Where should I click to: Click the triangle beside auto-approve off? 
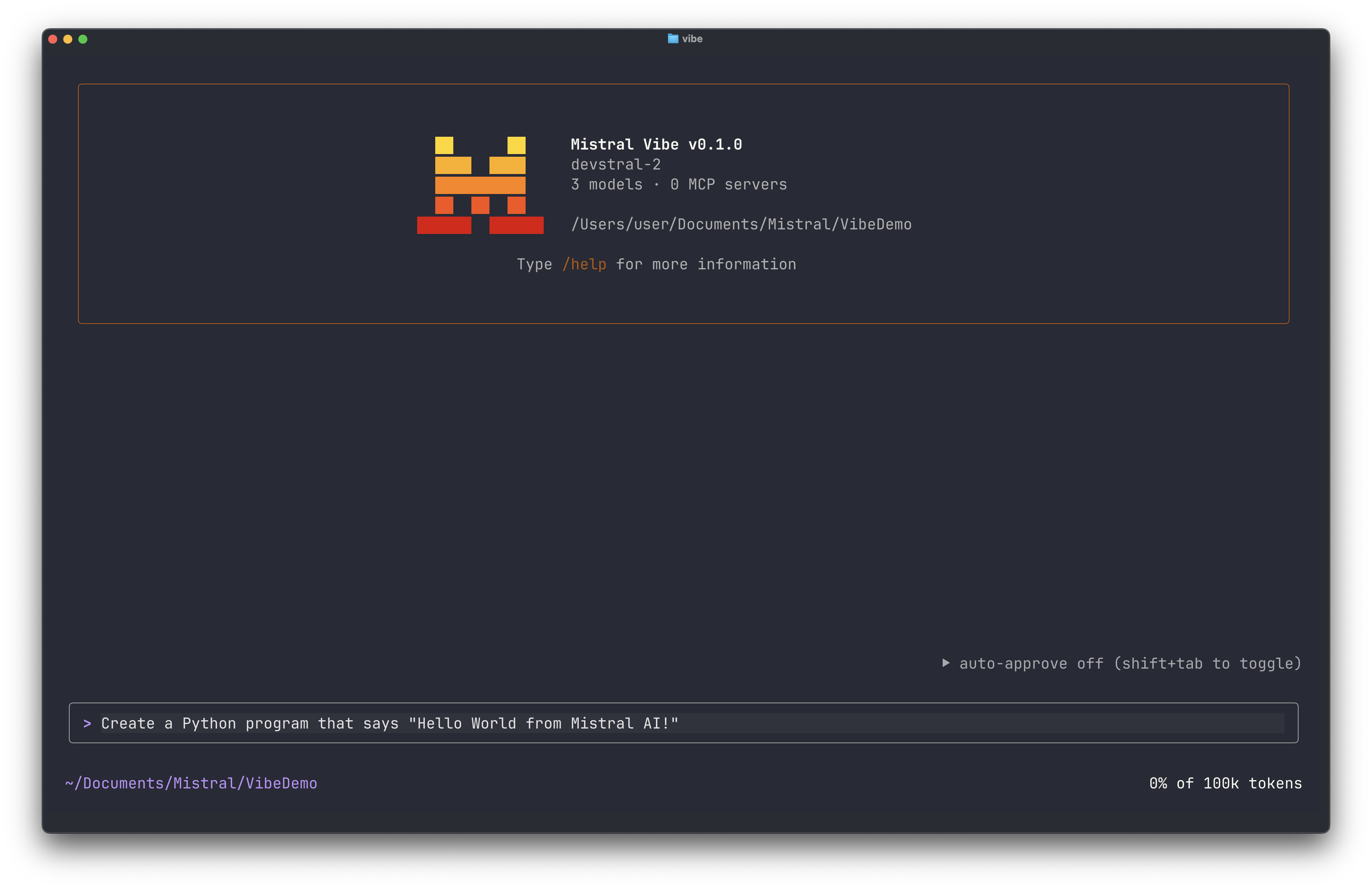click(945, 663)
